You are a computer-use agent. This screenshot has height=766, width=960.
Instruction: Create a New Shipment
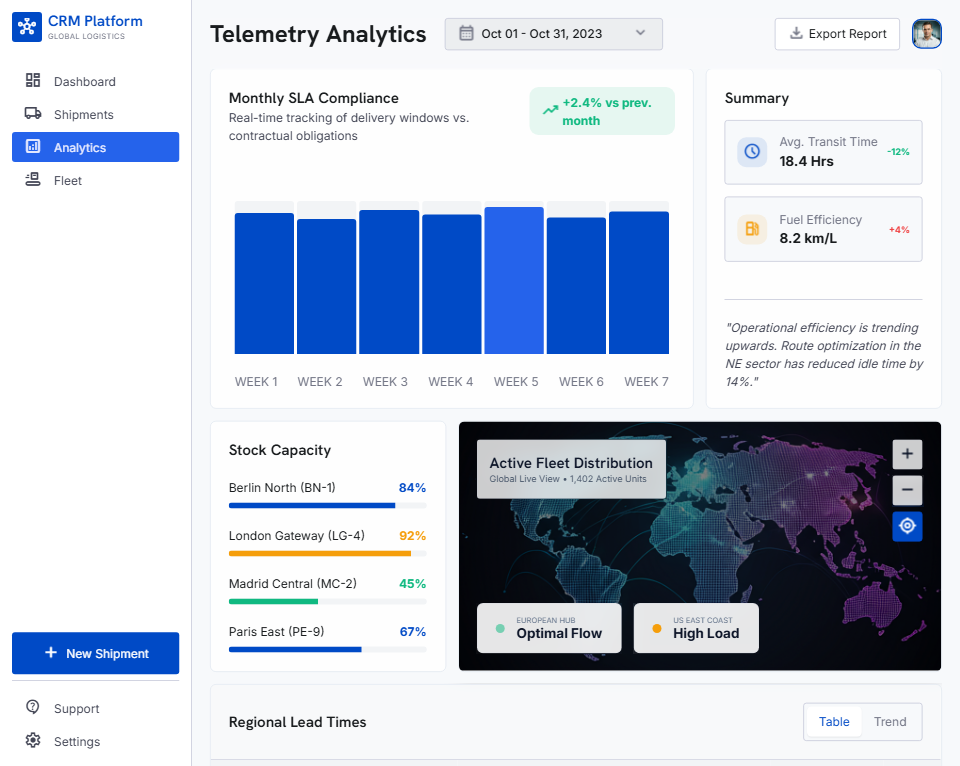click(x=96, y=653)
